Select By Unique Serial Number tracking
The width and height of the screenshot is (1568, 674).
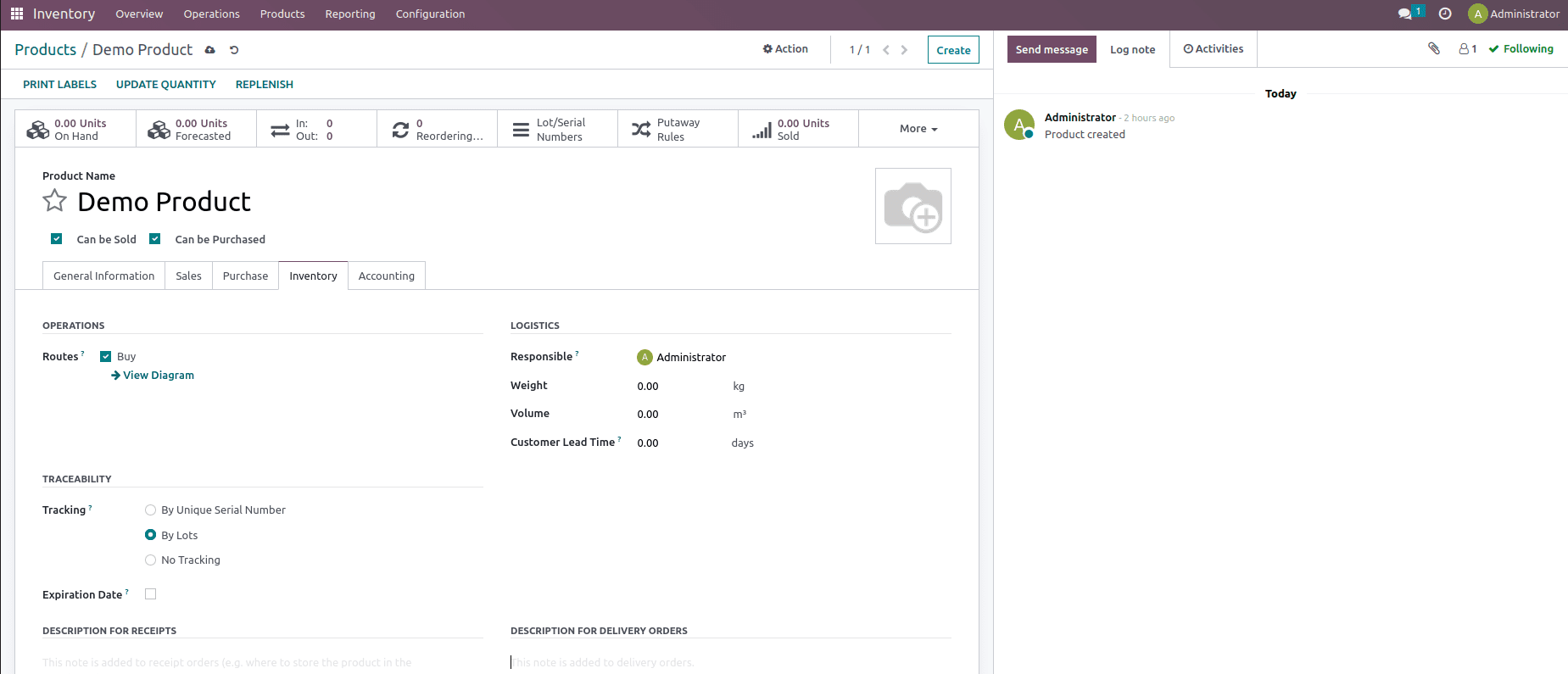click(x=150, y=510)
